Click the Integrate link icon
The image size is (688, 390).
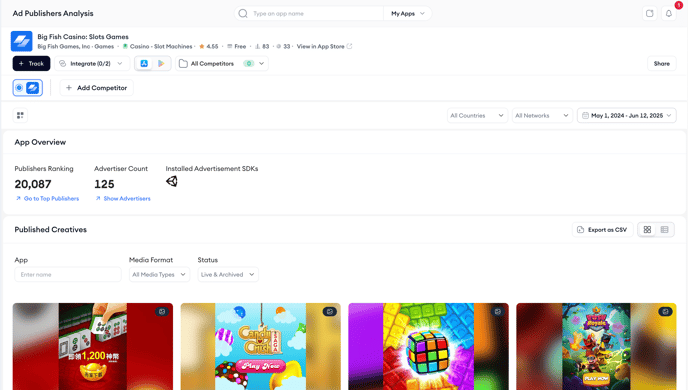(x=63, y=64)
